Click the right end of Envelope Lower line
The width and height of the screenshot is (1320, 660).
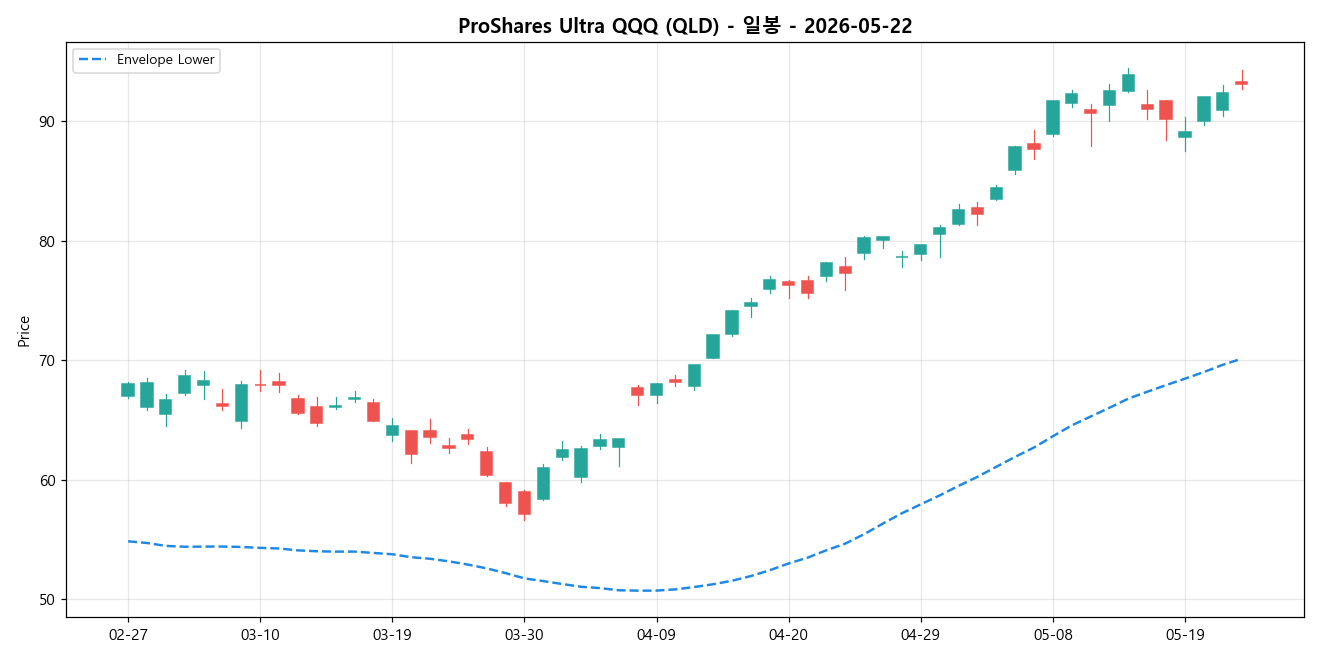(x=1240, y=358)
